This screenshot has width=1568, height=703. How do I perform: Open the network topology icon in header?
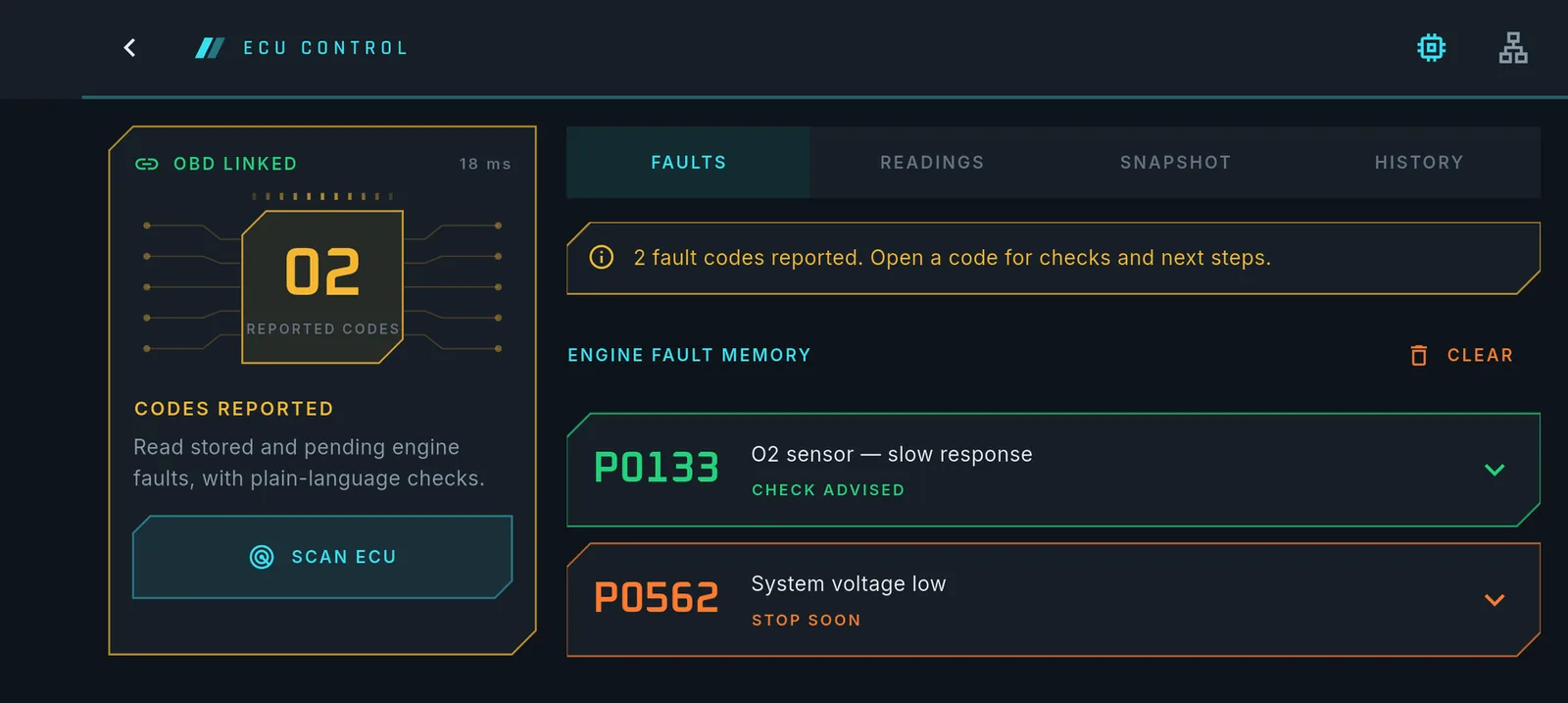click(1513, 47)
